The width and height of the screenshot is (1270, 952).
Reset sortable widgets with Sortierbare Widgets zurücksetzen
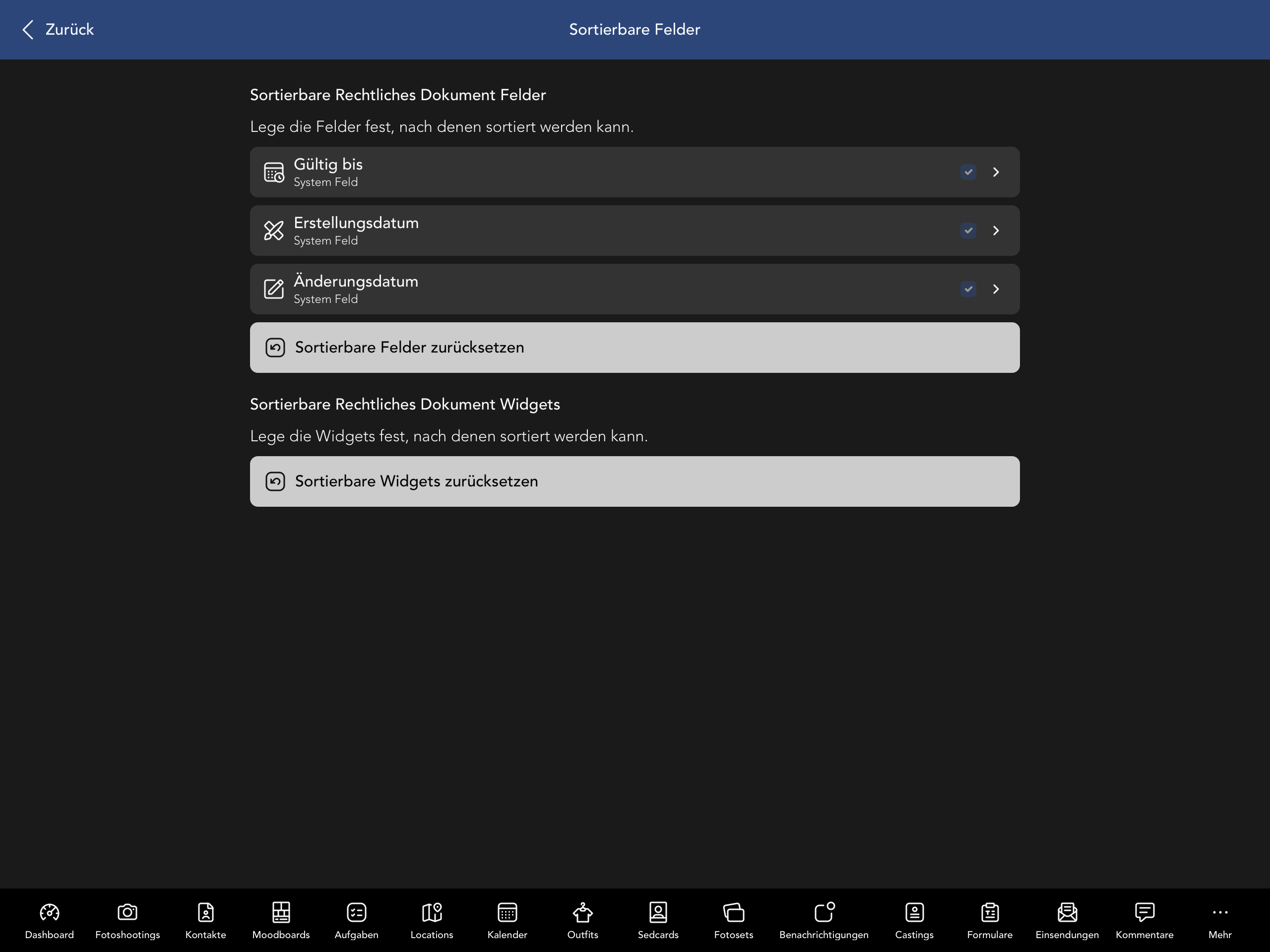click(x=634, y=481)
